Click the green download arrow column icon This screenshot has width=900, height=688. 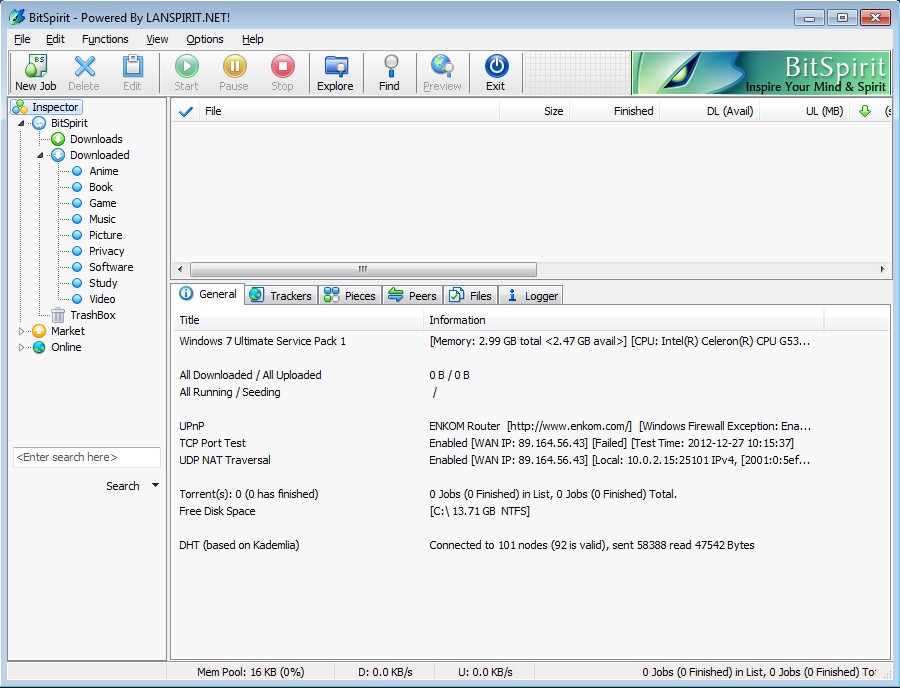865,111
